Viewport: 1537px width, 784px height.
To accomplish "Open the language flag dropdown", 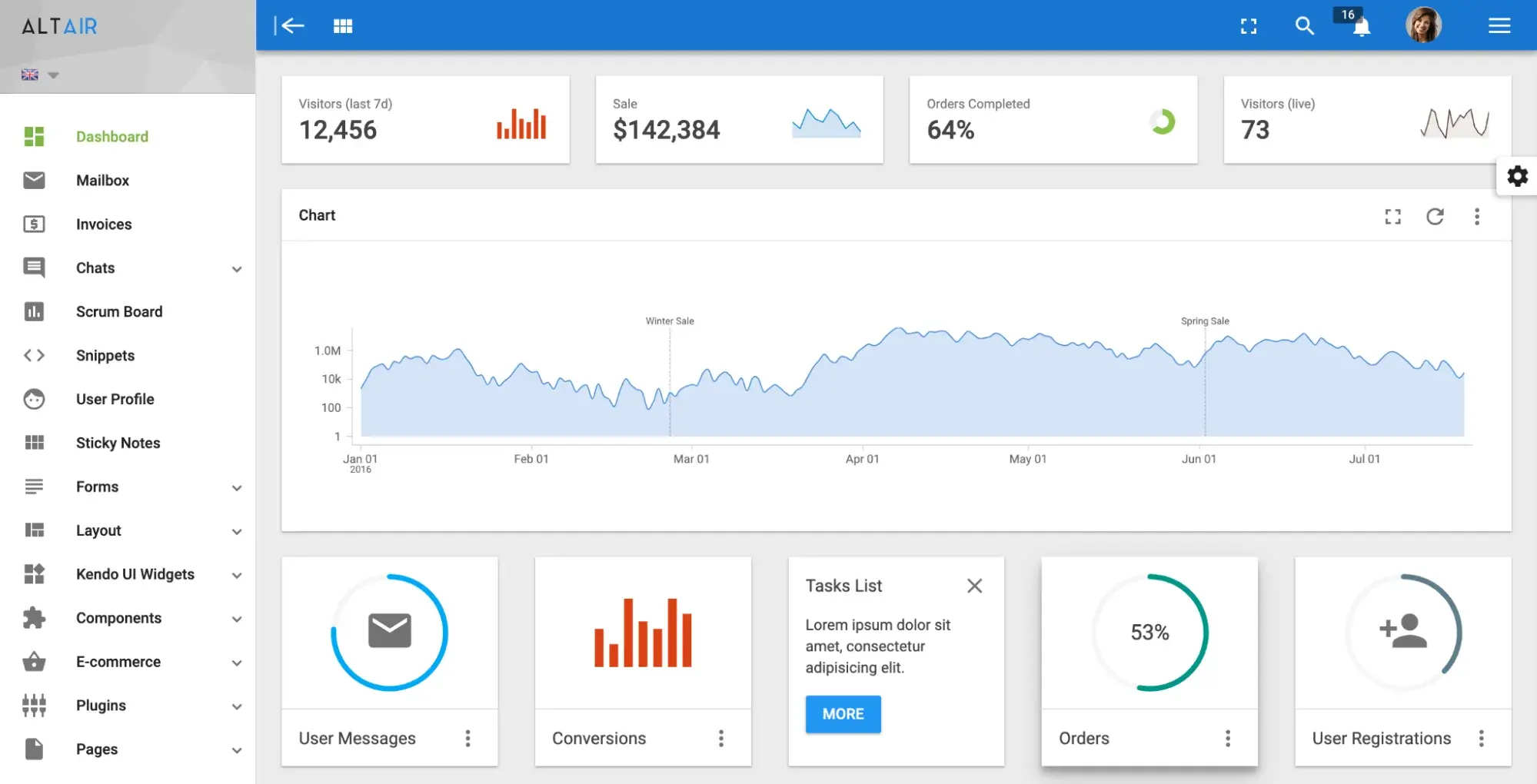I will pyautogui.click(x=40, y=75).
